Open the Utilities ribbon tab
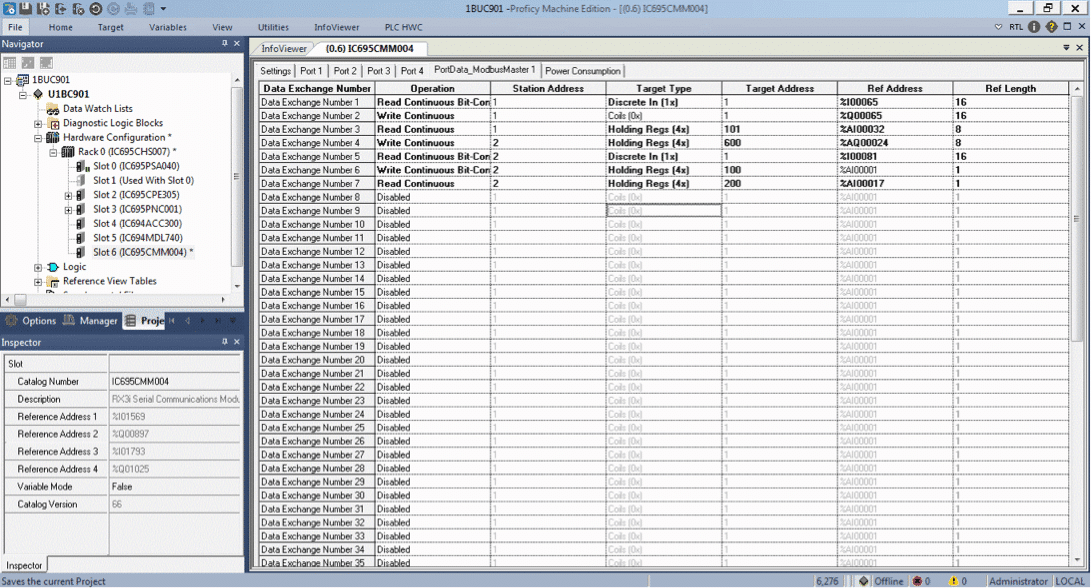1091x588 pixels. (x=273, y=27)
